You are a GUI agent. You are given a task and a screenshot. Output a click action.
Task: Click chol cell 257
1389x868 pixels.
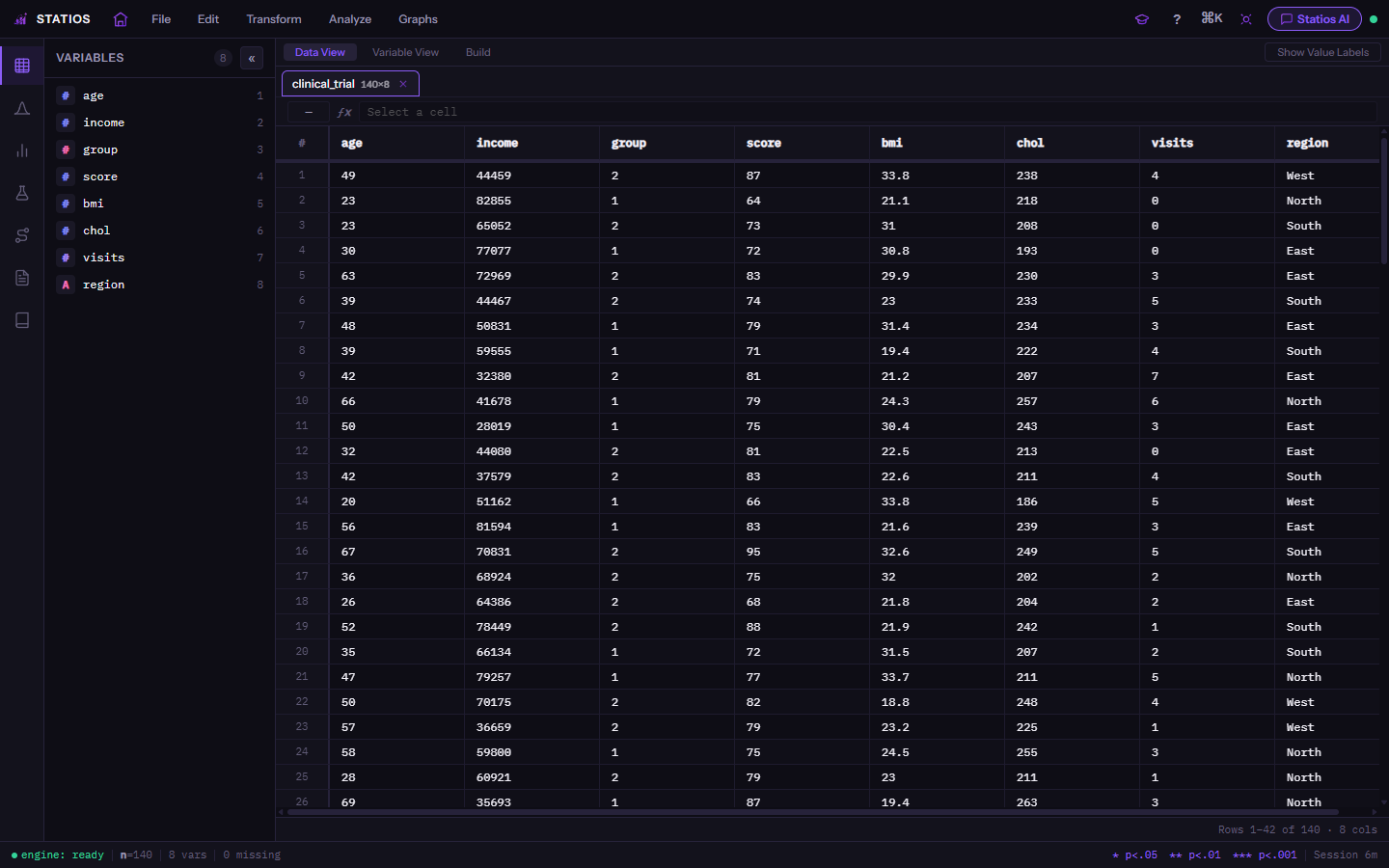point(1072,401)
